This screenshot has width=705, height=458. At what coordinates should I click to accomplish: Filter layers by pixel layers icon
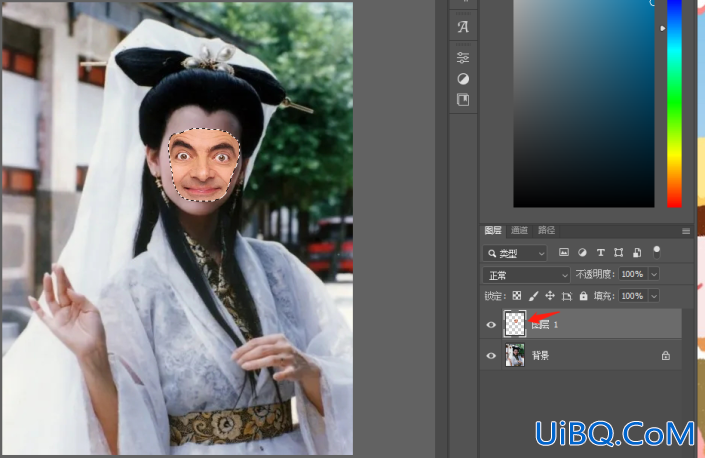(x=564, y=253)
